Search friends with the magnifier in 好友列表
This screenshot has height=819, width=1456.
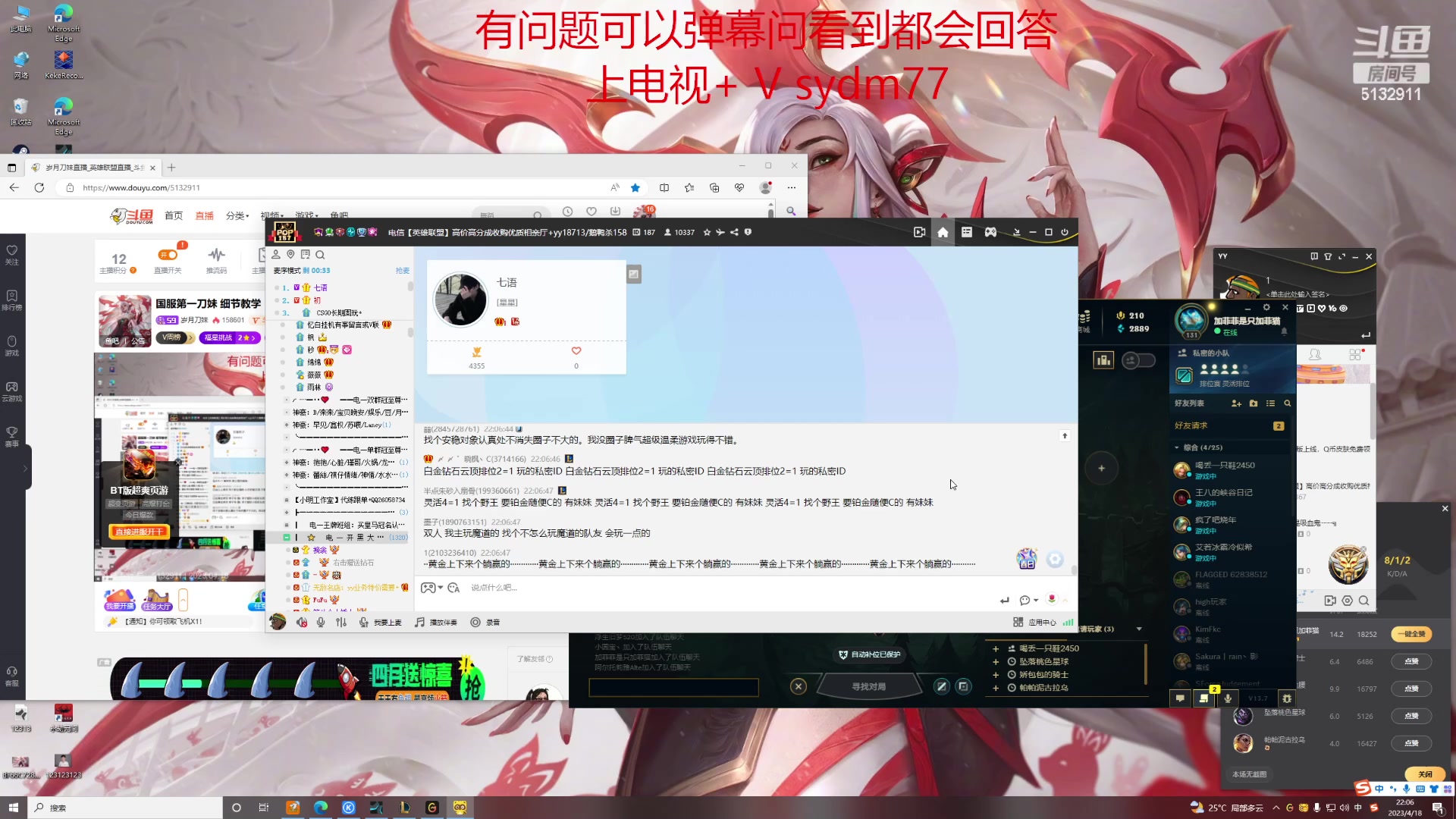pos(1288,403)
